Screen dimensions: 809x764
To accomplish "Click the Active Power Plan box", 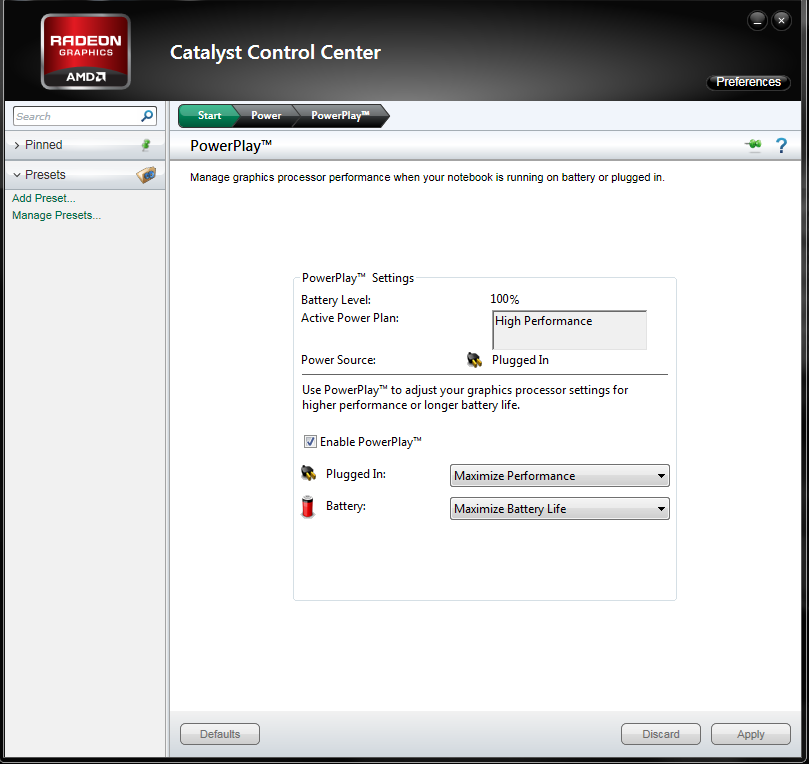I will pyautogui.click(x=570, y=330).
